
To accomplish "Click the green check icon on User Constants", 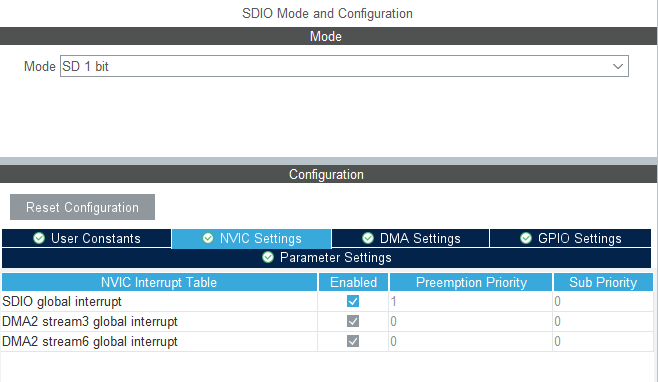I will 39,238.
